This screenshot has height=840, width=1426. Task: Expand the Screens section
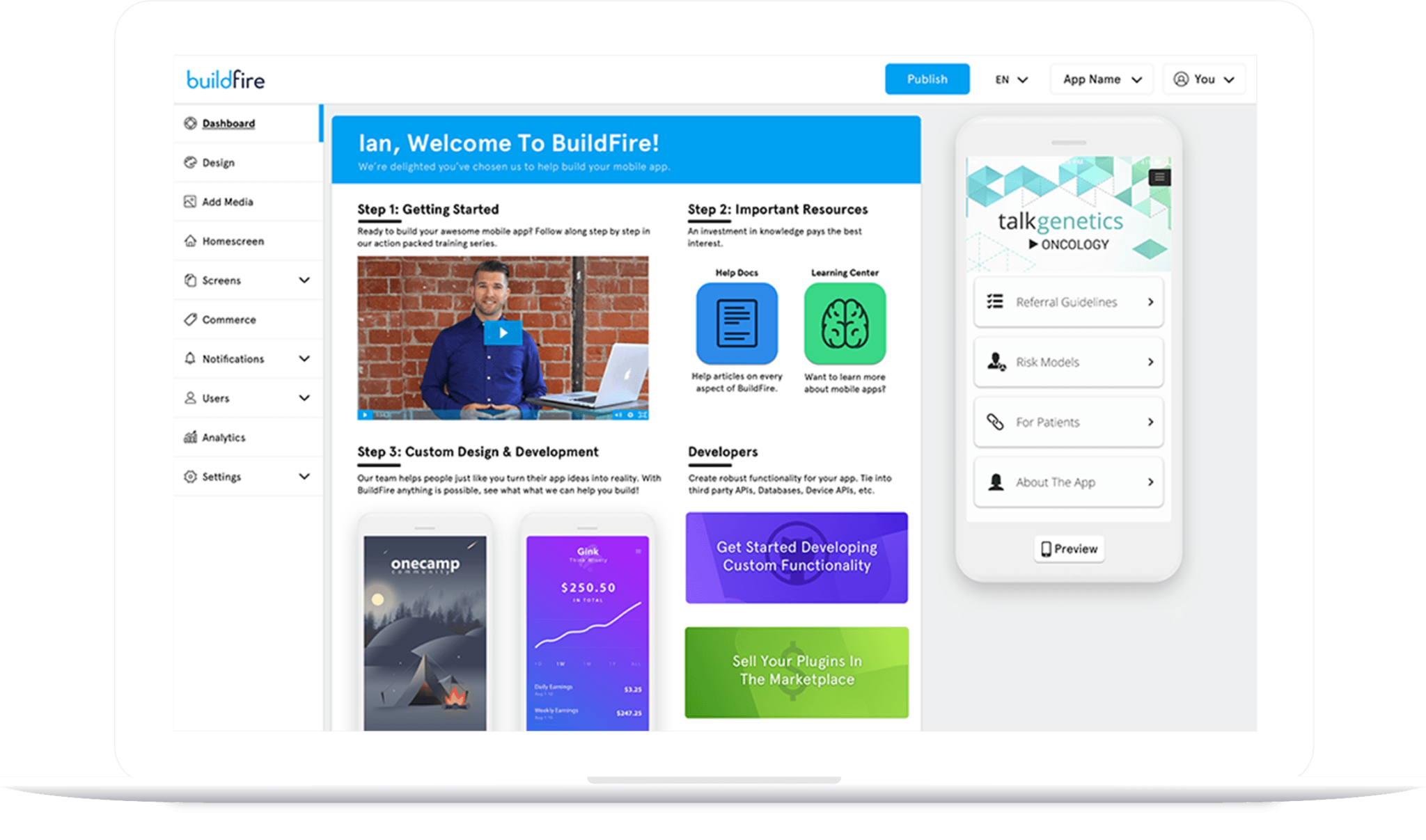304,280
